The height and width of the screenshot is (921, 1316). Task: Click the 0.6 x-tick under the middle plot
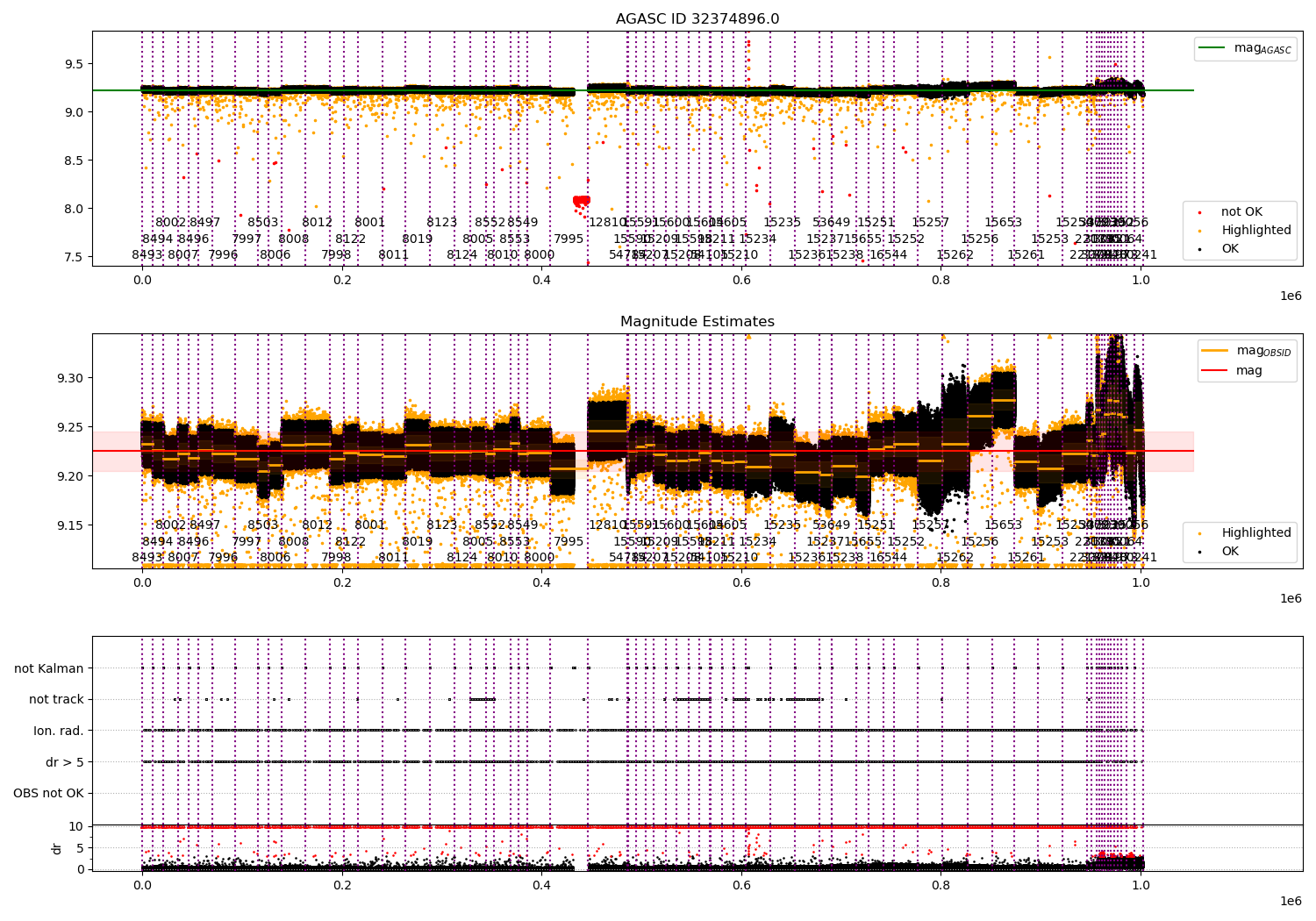click(741, 583)
